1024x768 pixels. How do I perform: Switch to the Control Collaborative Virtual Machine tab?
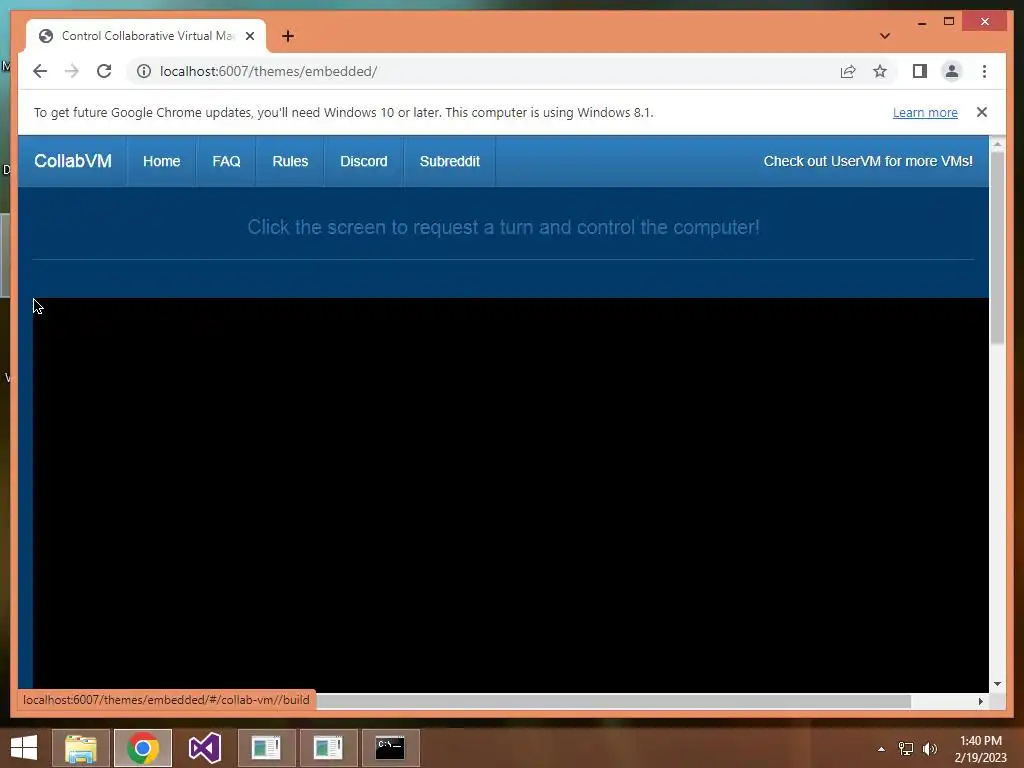click(146, 36)
